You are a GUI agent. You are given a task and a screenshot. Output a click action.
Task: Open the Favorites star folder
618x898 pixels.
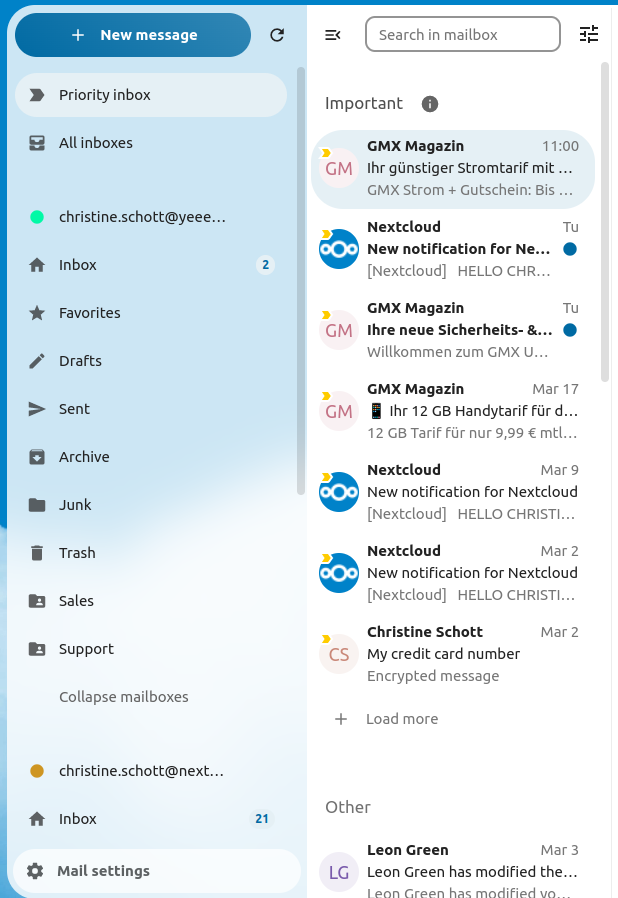89,313
